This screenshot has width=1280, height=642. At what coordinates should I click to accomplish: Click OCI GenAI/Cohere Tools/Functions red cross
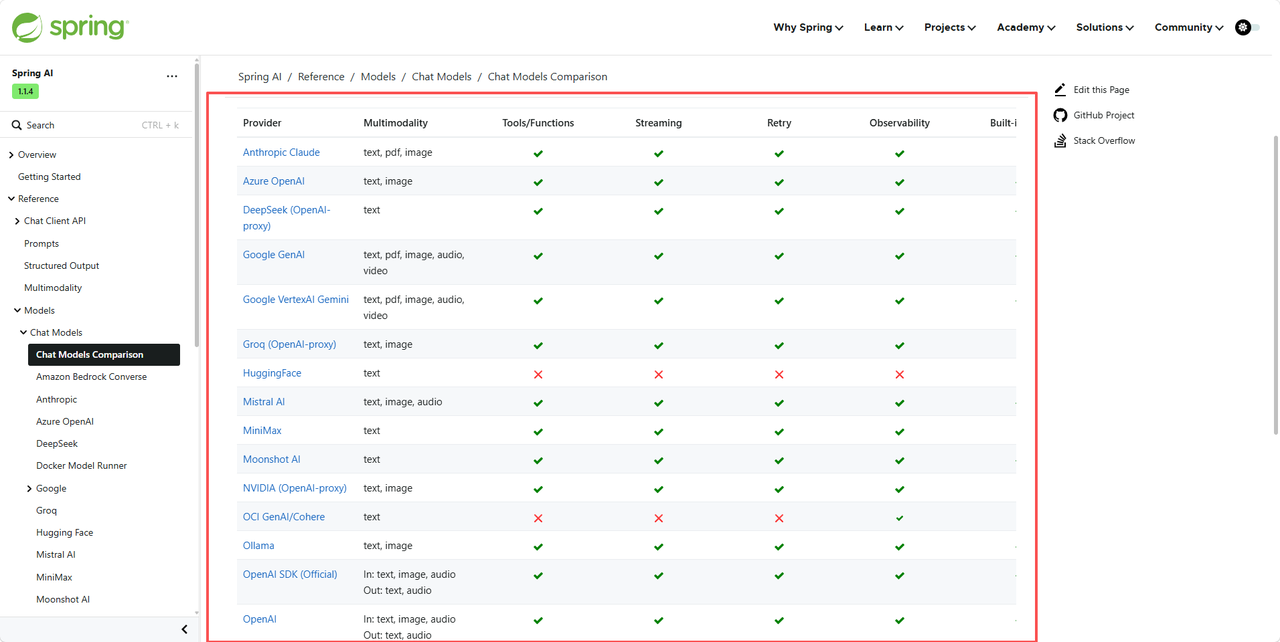pyautogui.click(x=538, y=519)
